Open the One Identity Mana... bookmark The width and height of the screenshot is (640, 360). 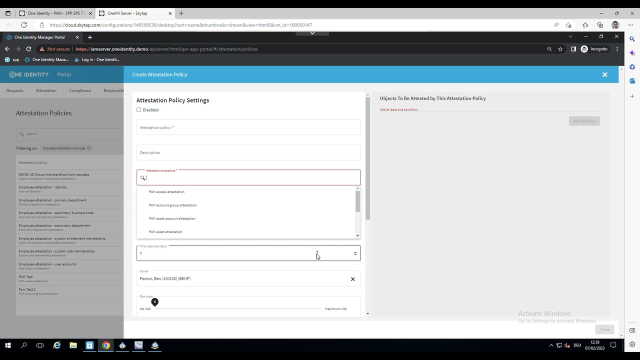click(x=47, y=60)
